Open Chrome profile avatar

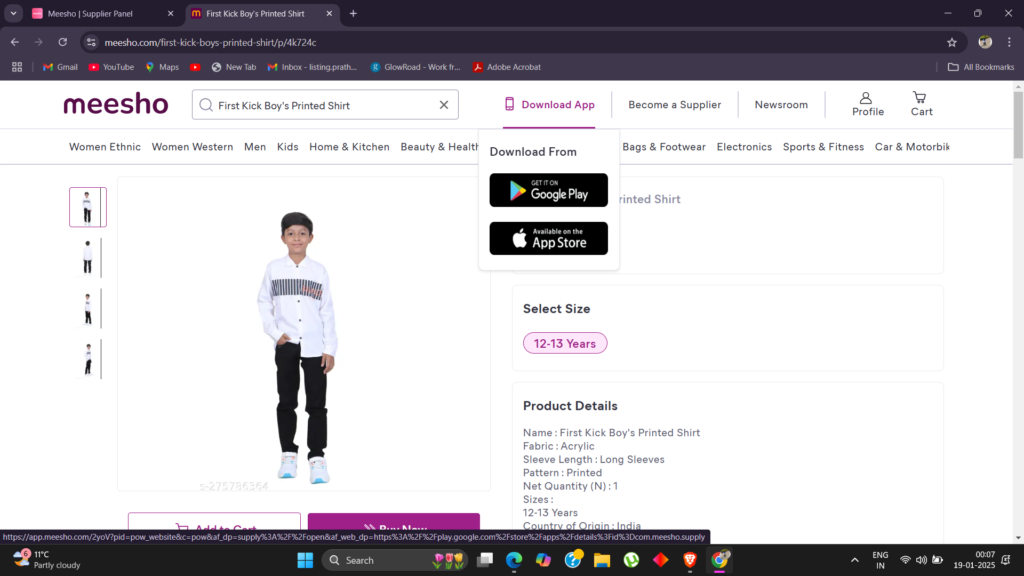coord(985,42)
